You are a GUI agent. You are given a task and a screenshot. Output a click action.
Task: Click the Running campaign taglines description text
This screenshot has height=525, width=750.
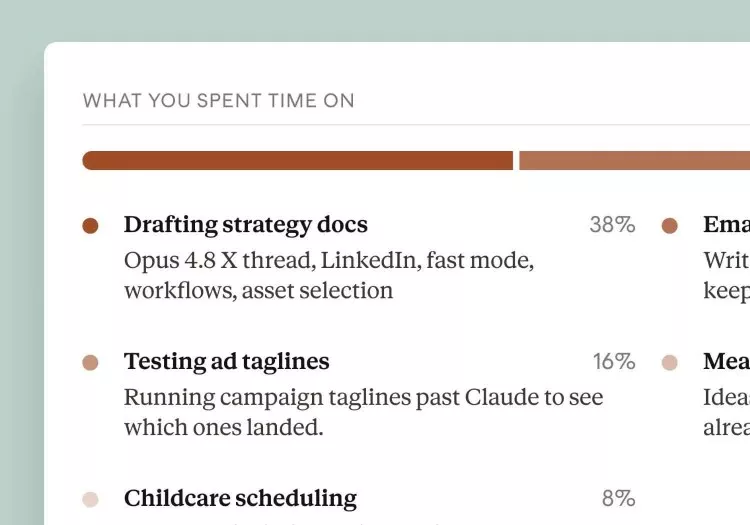(364, 412)
